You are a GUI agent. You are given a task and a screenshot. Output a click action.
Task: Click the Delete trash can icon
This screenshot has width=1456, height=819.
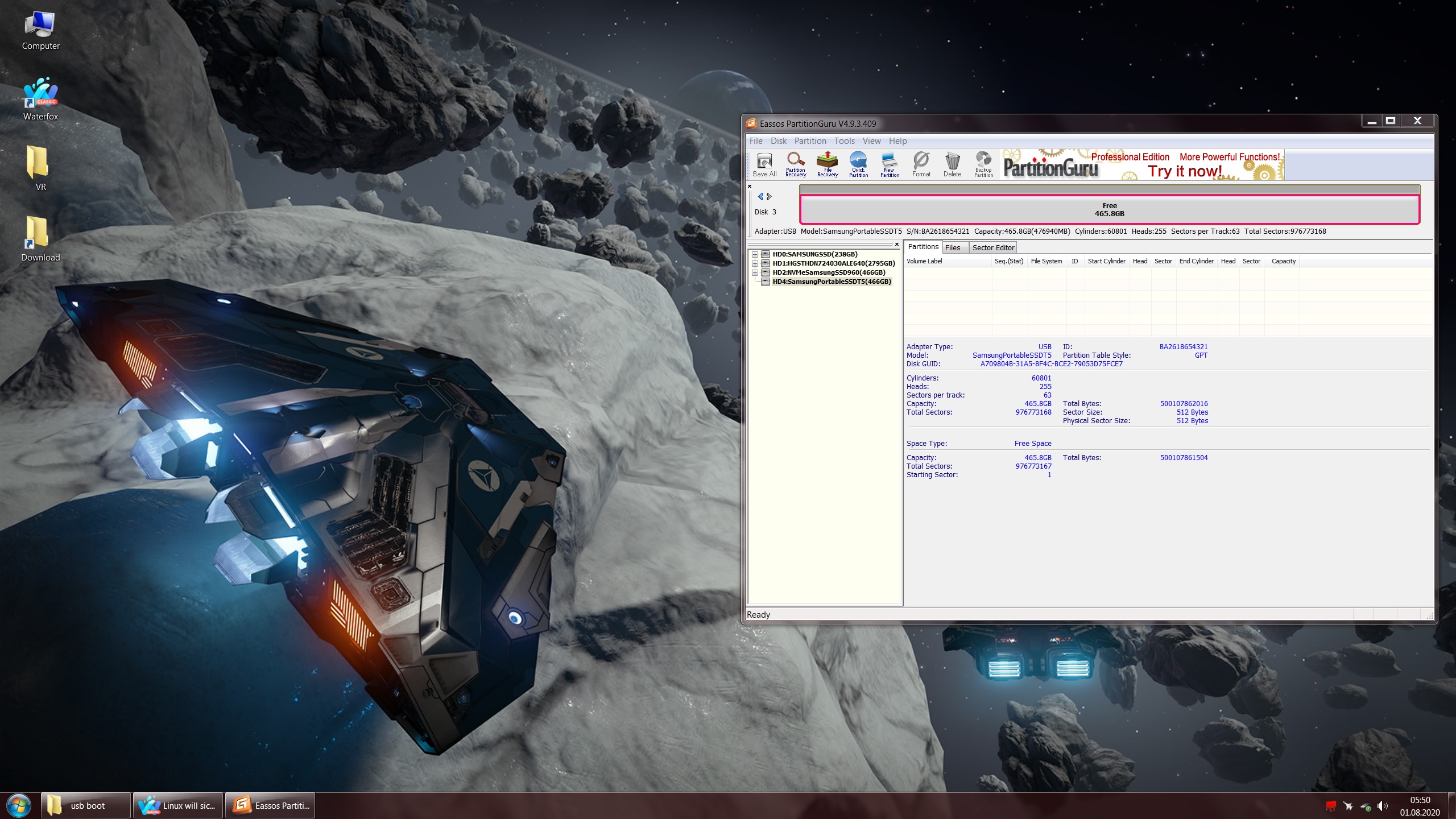pyautogui.click(x=953, y=164)
